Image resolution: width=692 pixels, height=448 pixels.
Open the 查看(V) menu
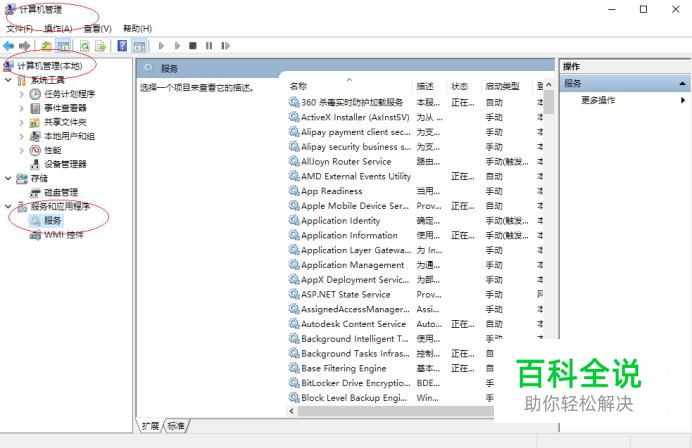coord(98,29)
